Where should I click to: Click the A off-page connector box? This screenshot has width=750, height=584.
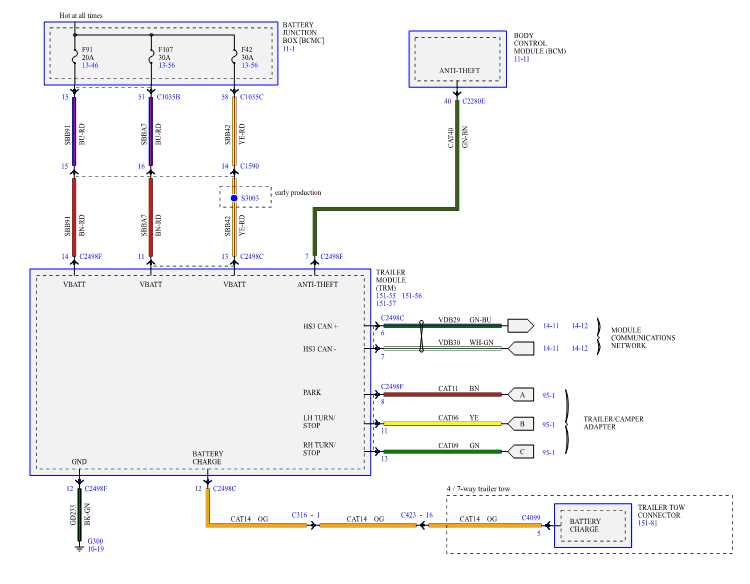[520, 395]
